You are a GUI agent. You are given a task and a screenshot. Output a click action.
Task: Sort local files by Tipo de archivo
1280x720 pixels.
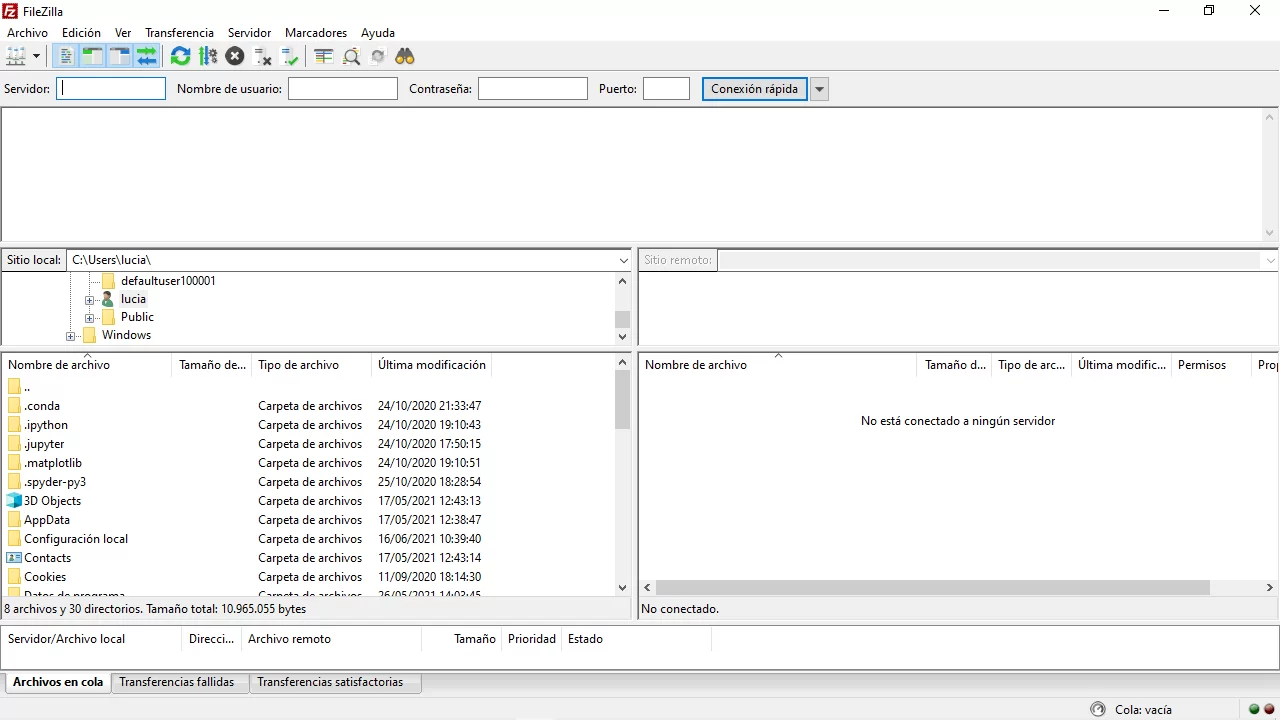click(311, 365)
